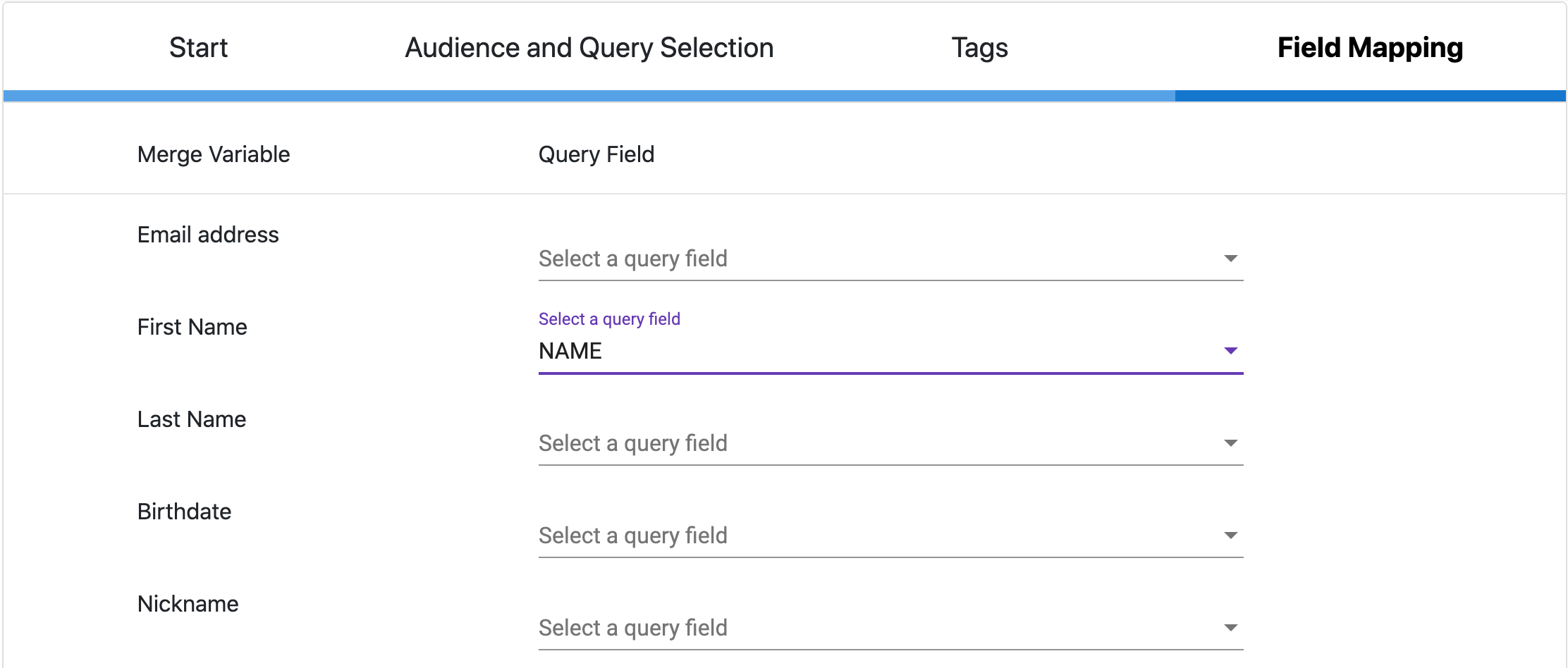The height and width of the screenshot is (668, 1568).
Task: Switch to the Tags step
Action: tap(979, 48)
